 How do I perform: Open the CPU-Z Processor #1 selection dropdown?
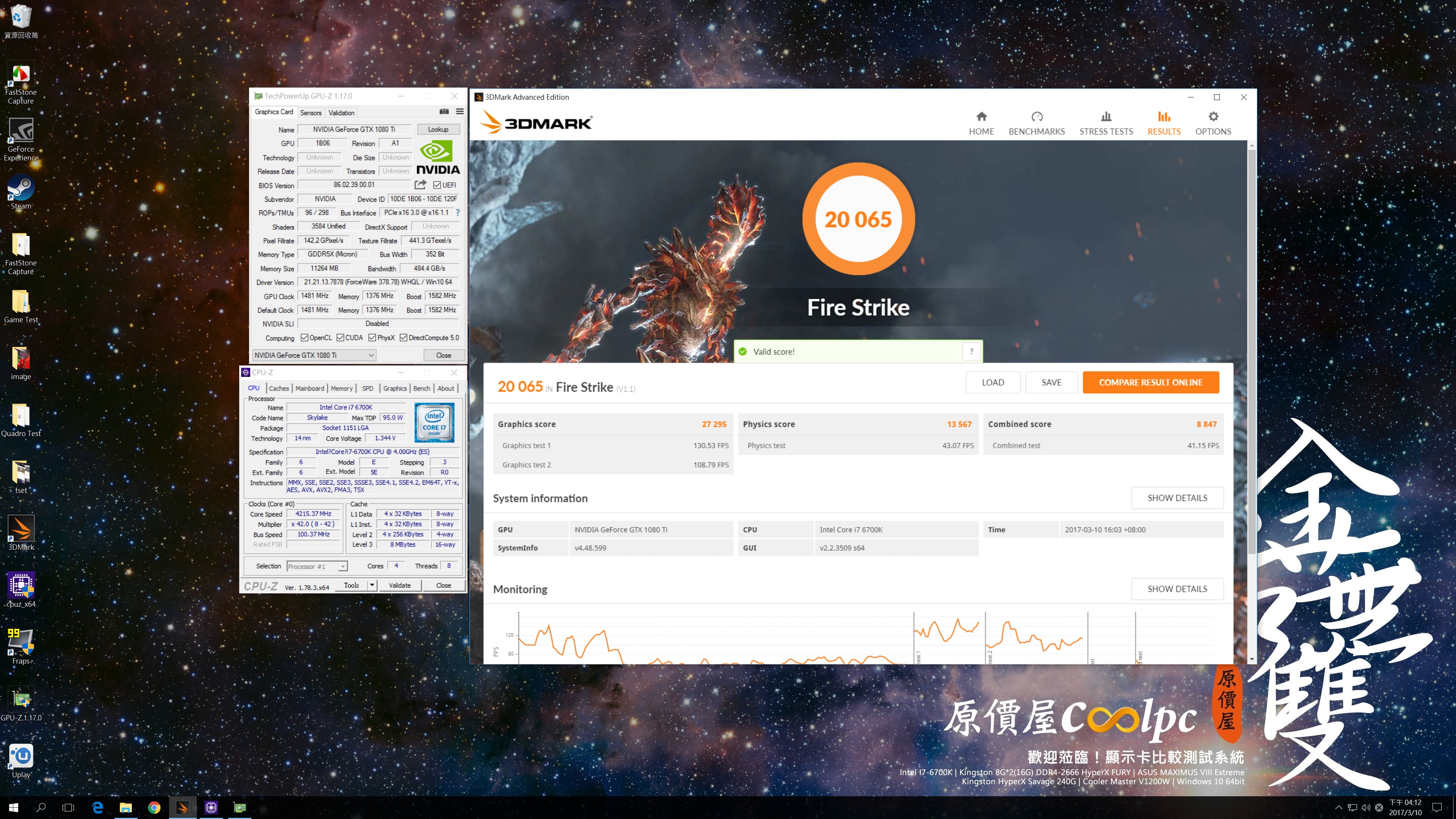317,566
